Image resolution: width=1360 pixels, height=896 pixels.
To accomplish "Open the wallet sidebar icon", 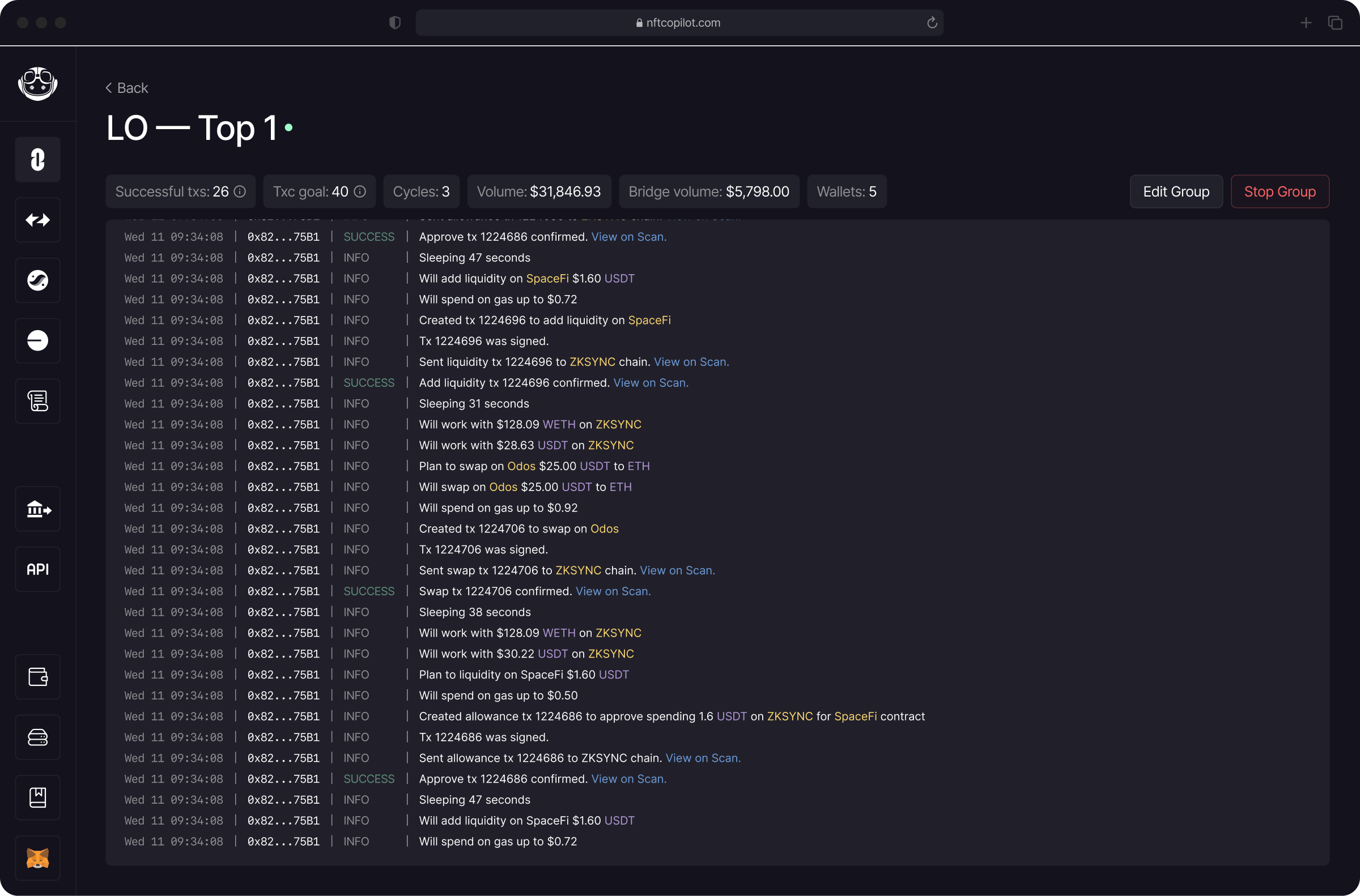I will [38, 677].
